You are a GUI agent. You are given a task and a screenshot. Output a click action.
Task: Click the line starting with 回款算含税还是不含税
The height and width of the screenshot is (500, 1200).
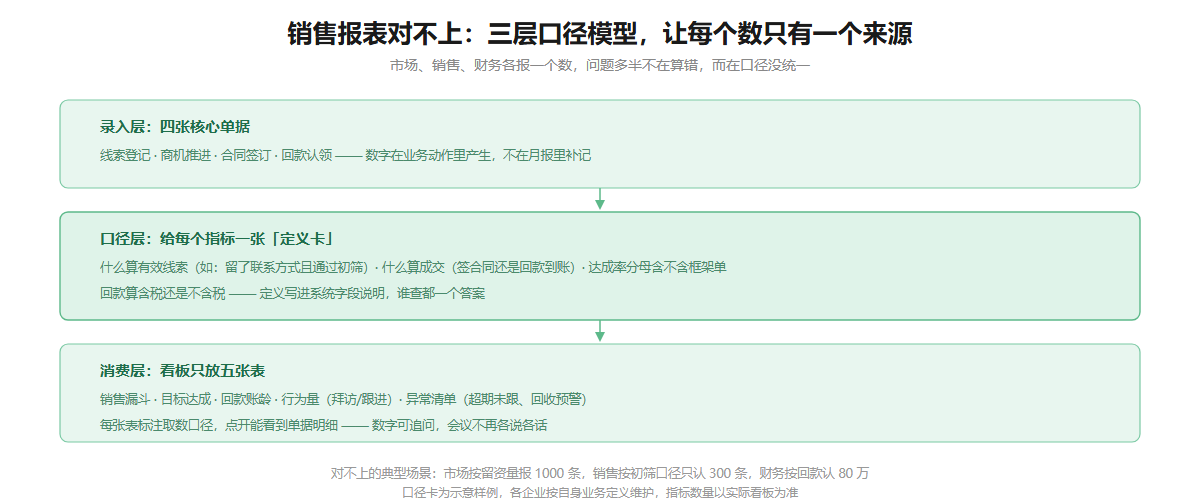pos(293,294)
